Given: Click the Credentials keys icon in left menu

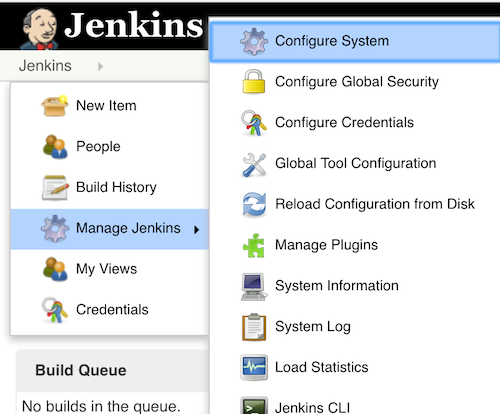Looking at the screenshot, I should (55, 310).
